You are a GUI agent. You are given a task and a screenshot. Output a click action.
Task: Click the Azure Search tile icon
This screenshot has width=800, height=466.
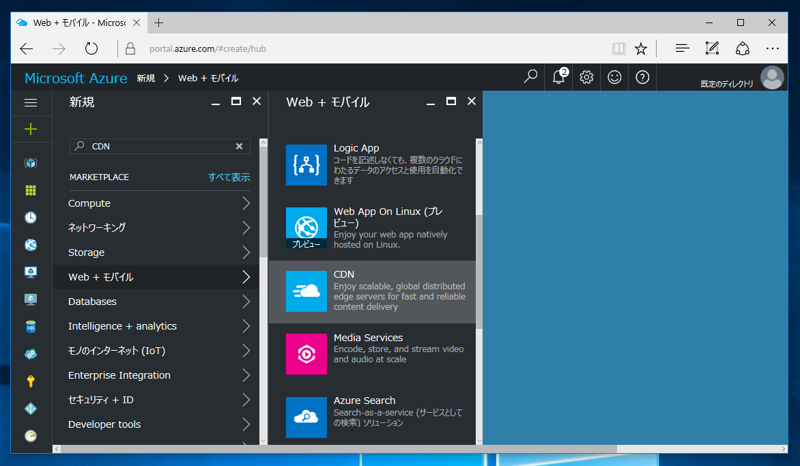[306, 417]
